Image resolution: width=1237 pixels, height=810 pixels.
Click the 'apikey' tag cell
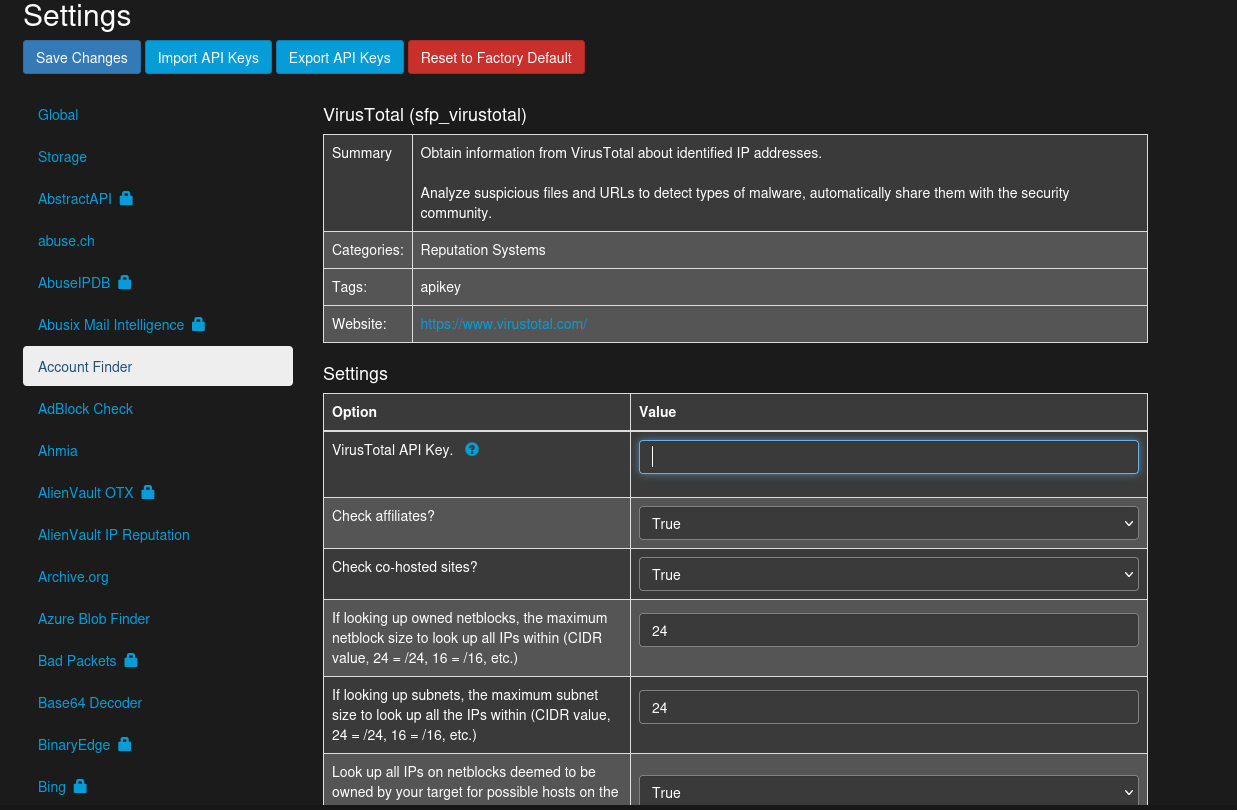pos(780,287)
